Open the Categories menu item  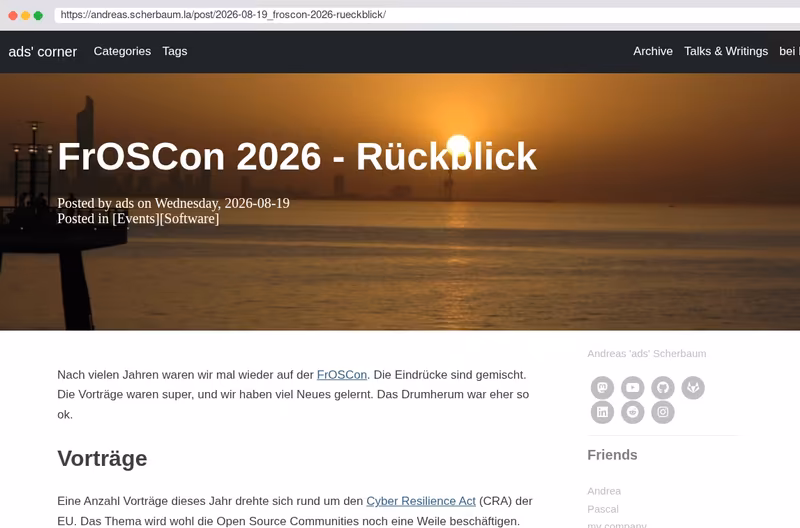click(x=122, y=51)
